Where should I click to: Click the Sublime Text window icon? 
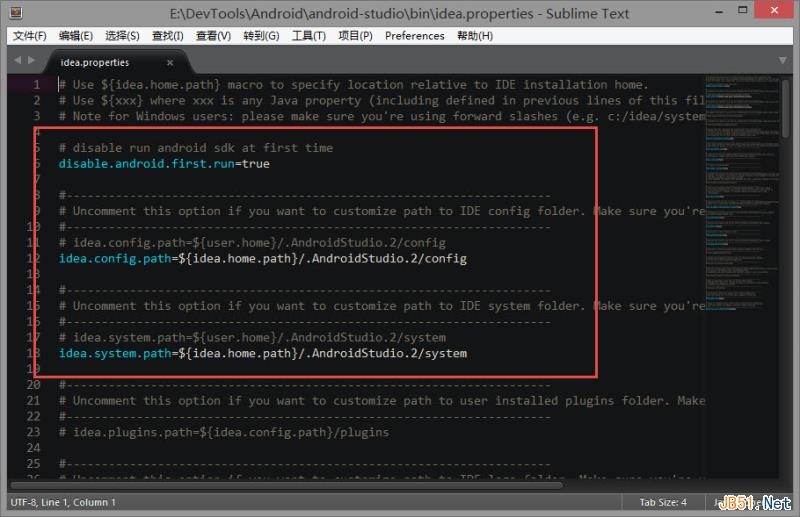tap(16, 12)
